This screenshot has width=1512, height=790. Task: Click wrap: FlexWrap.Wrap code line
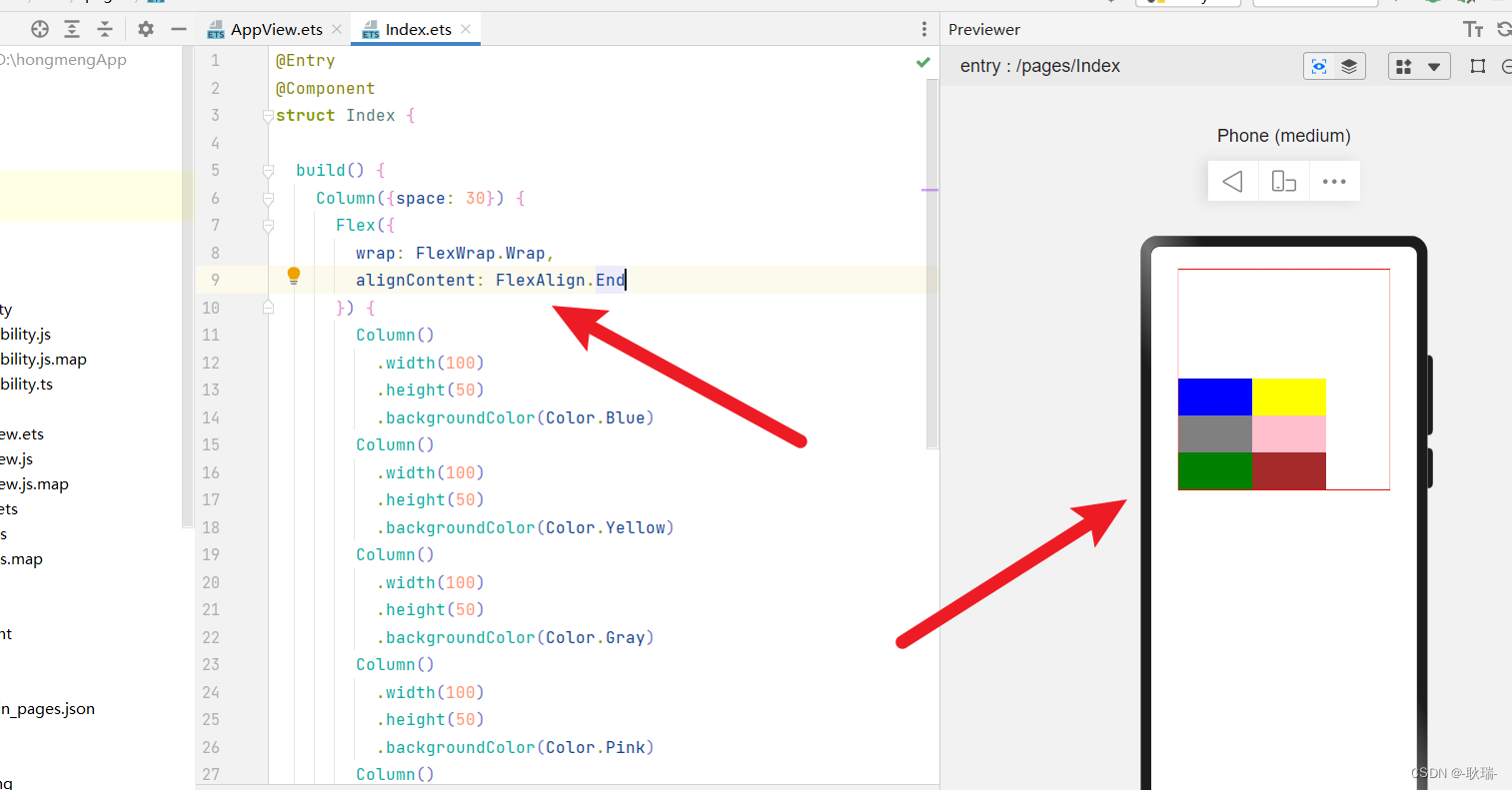pyautogui.click(x=455, y=254)
